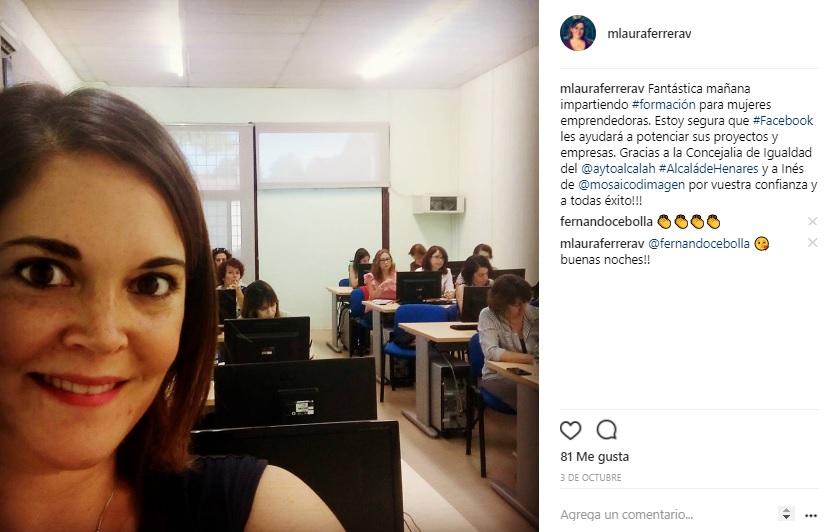
Task: Open the mlauraferrerav username in the header
Action: (x=649, y=34)
